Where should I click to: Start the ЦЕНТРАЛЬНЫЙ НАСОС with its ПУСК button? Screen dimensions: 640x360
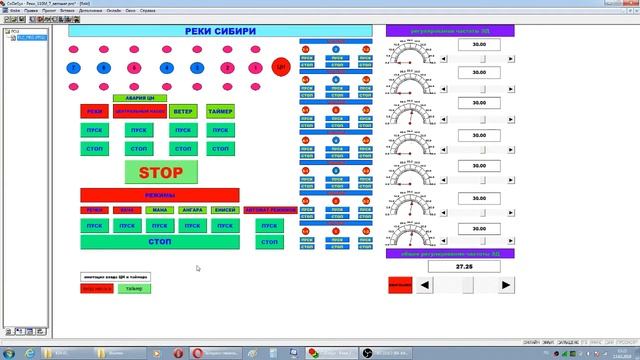(139, 130)
